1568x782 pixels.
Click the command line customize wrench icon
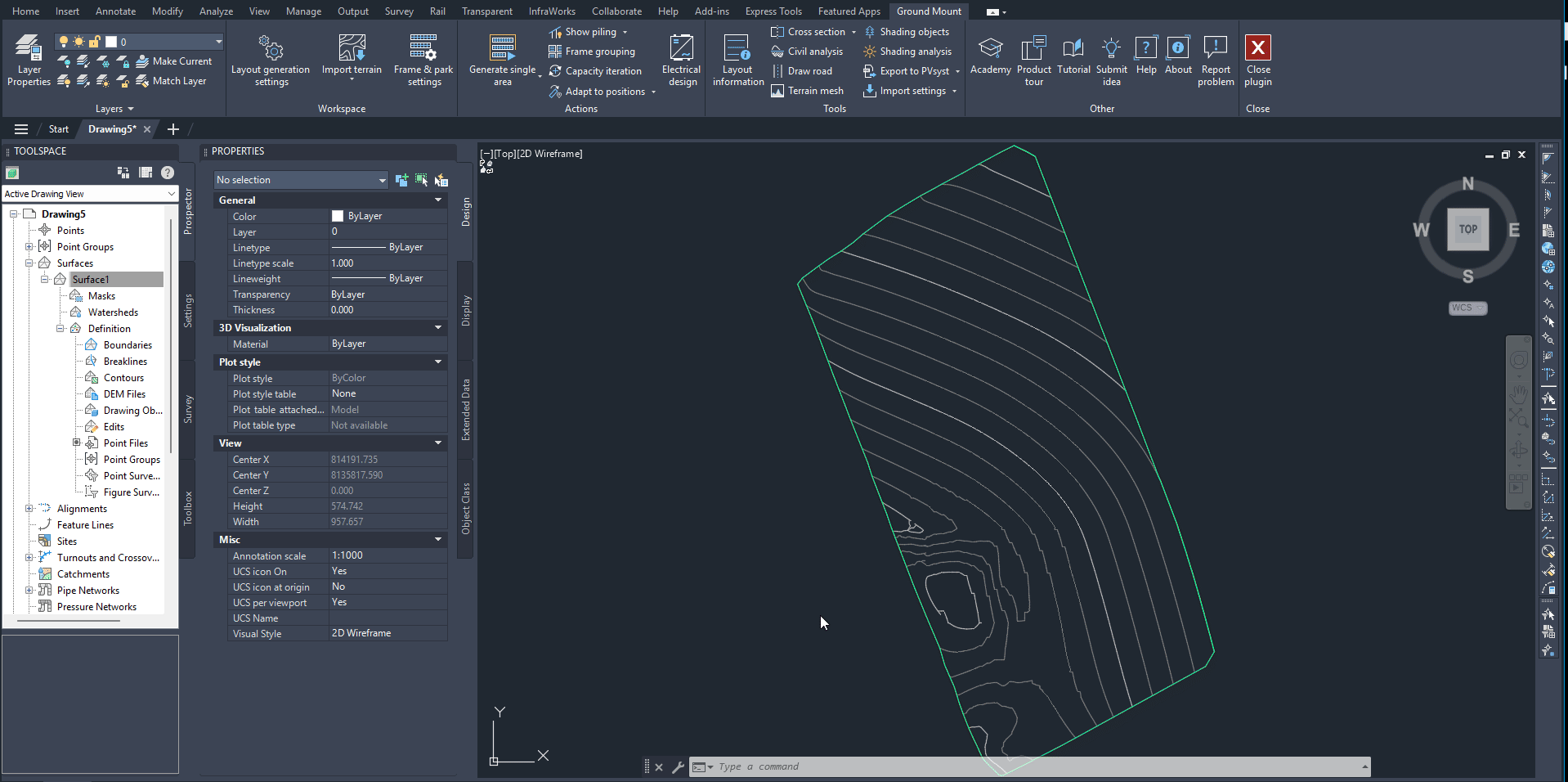click(678, 767)
